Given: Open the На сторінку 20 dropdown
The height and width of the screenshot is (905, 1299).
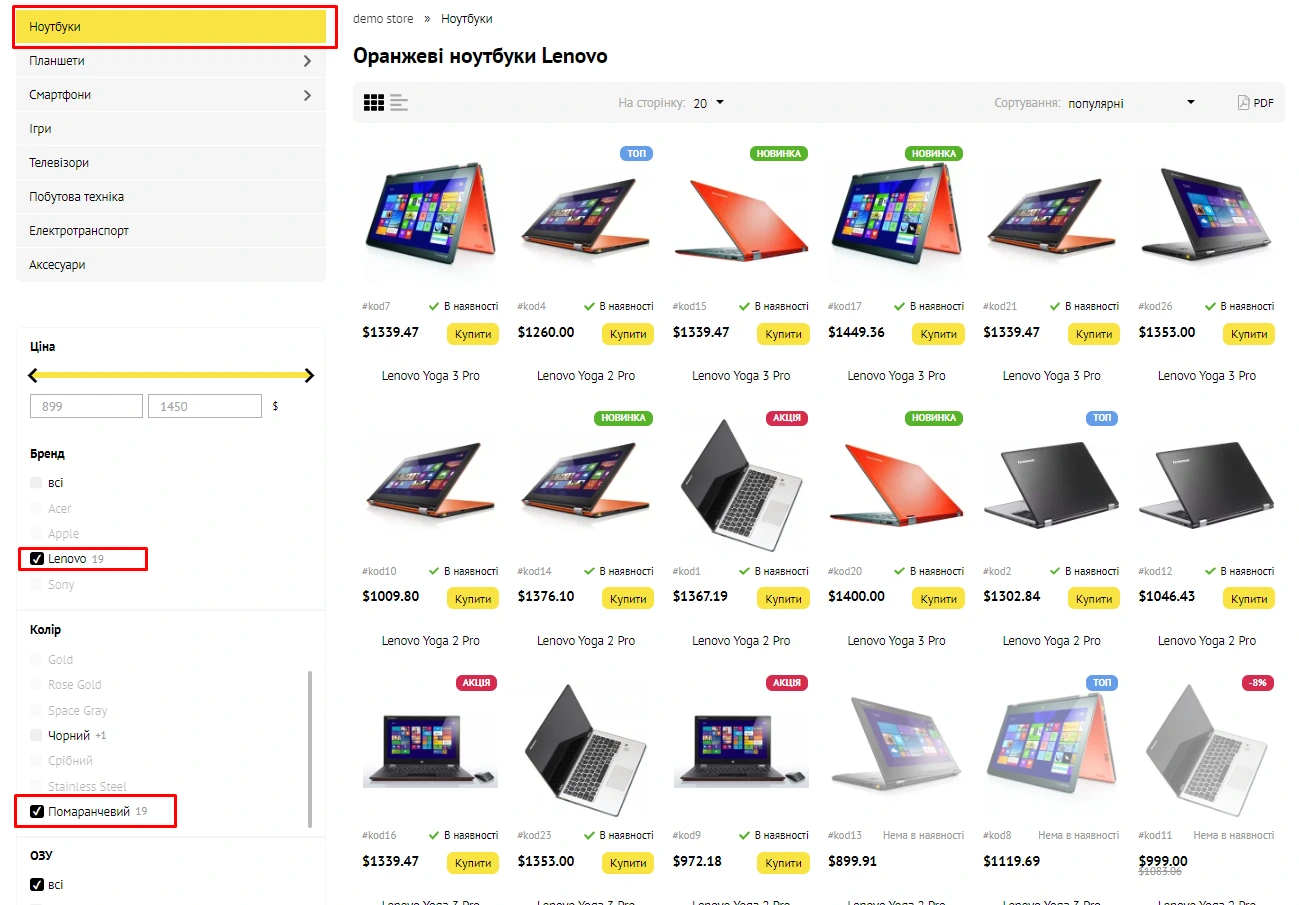Looking at the screenshot, I should [708, 103].
